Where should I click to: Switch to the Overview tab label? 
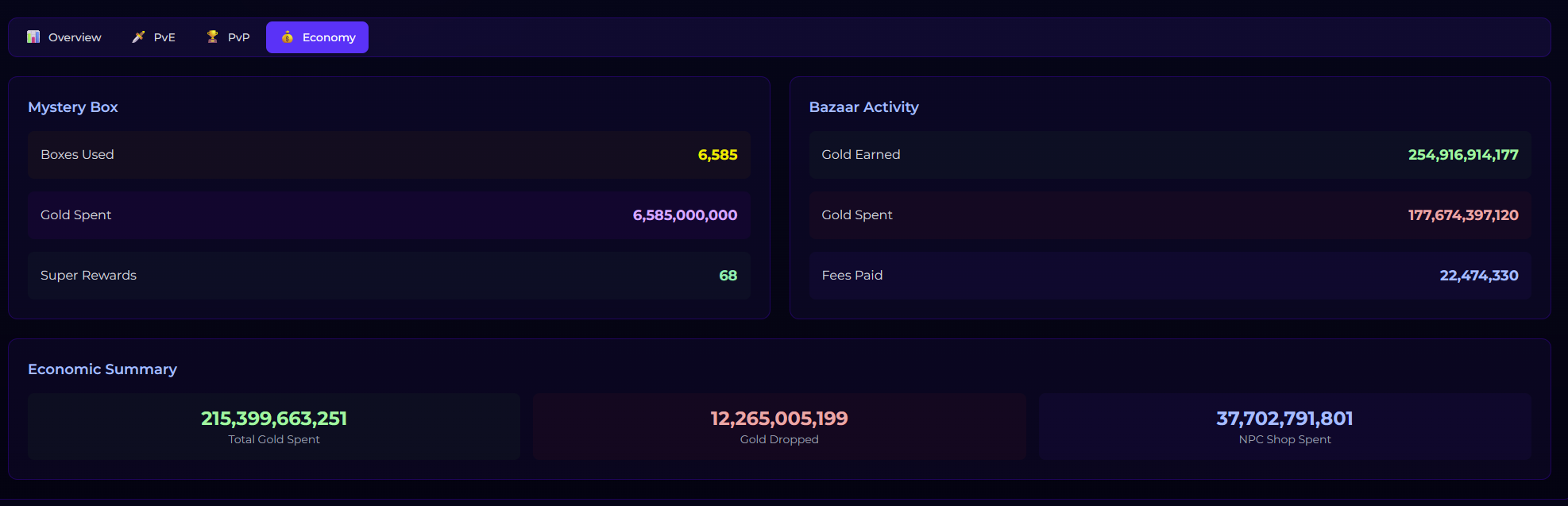coord(75,37)
